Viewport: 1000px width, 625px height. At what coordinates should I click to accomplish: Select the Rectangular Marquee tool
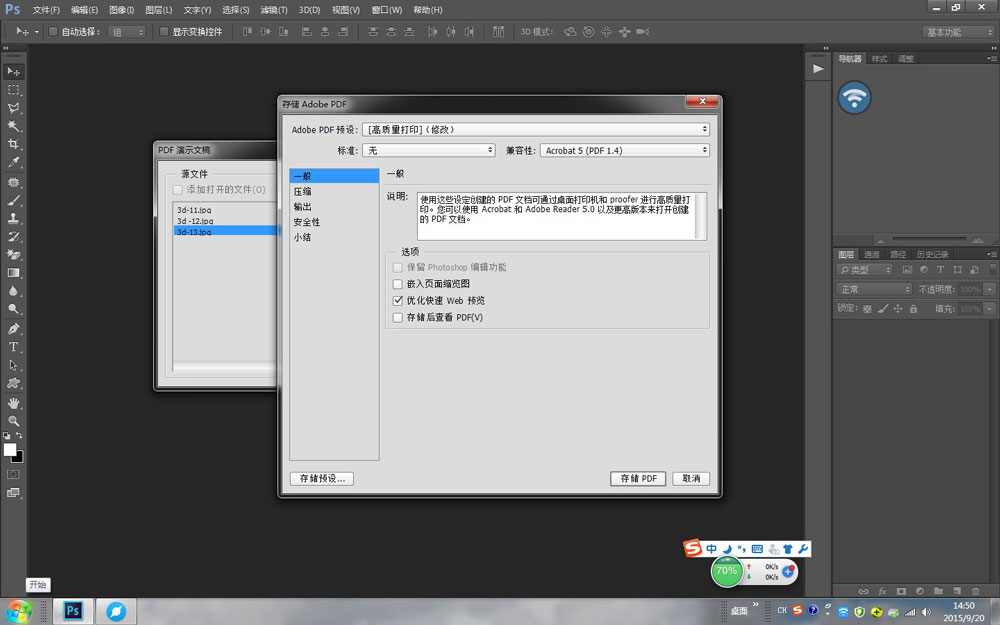pyautogui.click(x=13, y=90)
